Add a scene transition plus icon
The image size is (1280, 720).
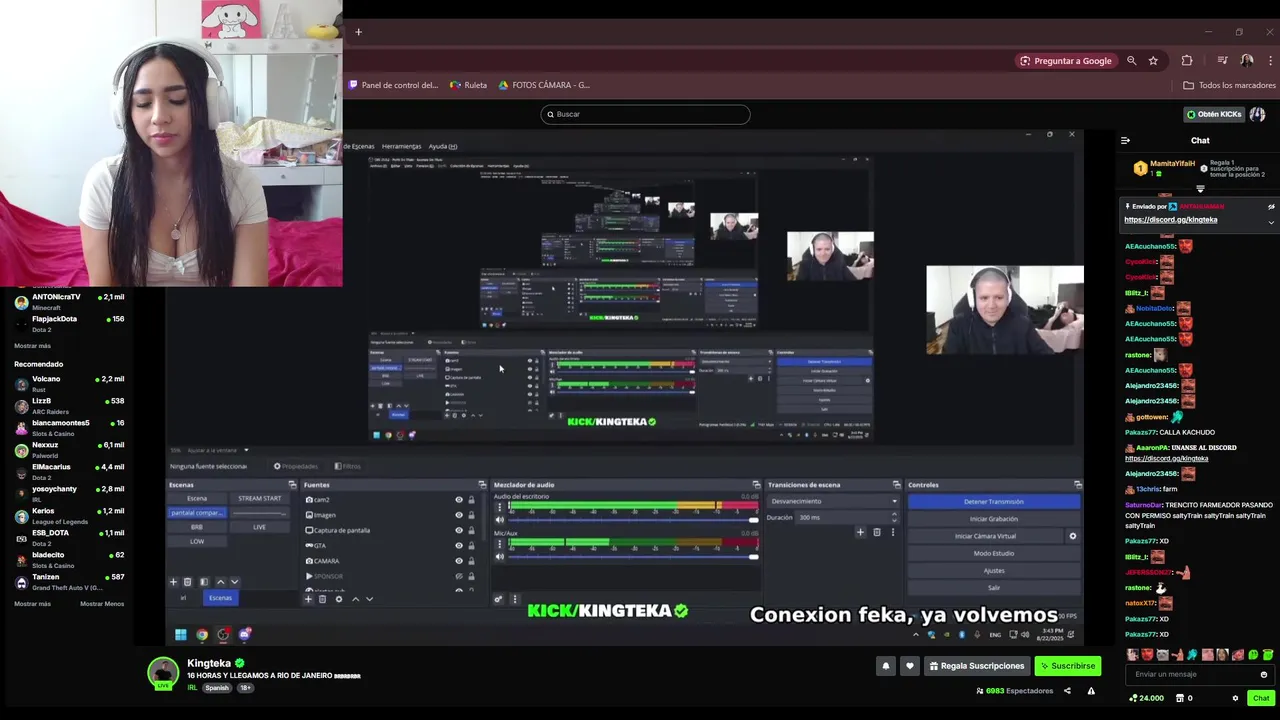tap(860, 532)
